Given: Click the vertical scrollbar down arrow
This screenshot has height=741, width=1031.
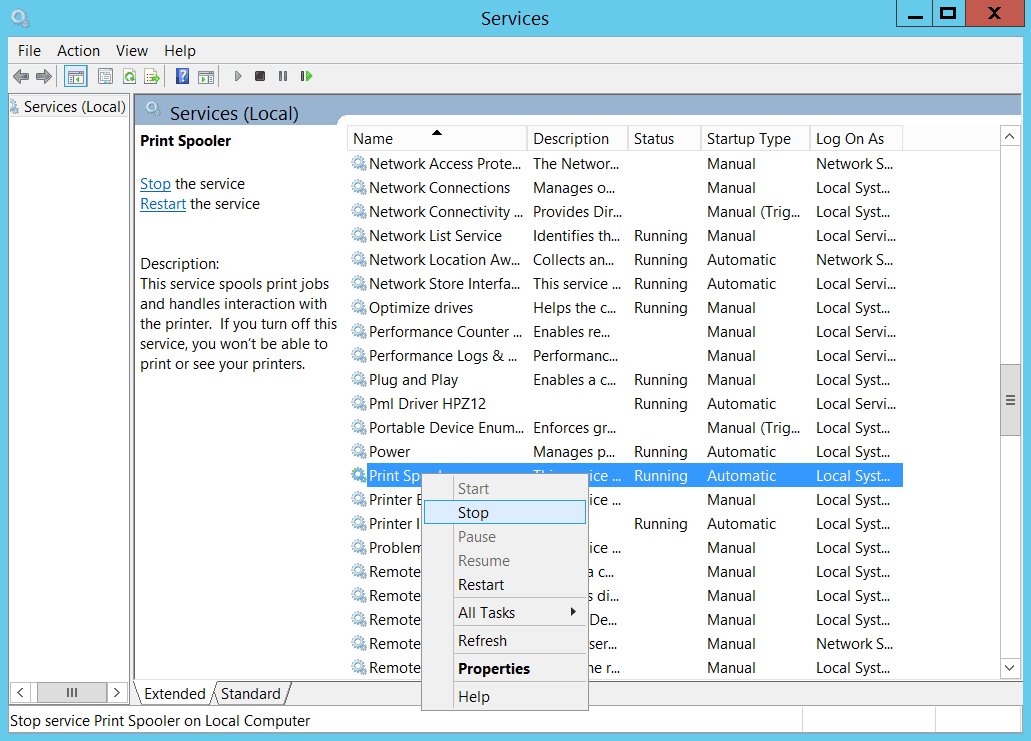Looking at the screenshot, I should (x=1010, y=666).
